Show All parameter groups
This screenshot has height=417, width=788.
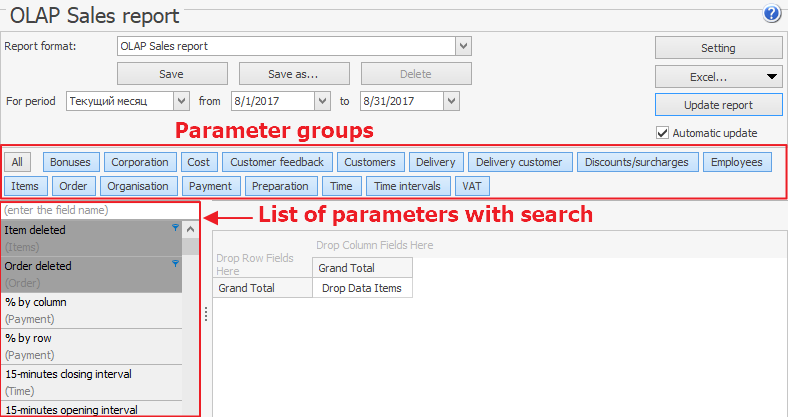coord(18,162)
